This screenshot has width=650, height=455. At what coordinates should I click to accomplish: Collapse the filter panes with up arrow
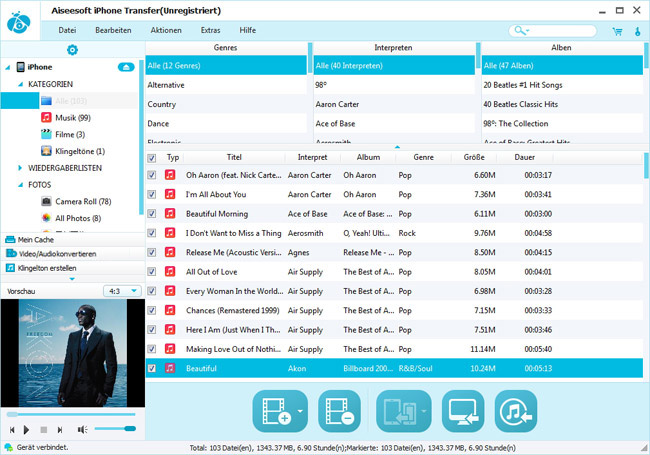[397, 147]
